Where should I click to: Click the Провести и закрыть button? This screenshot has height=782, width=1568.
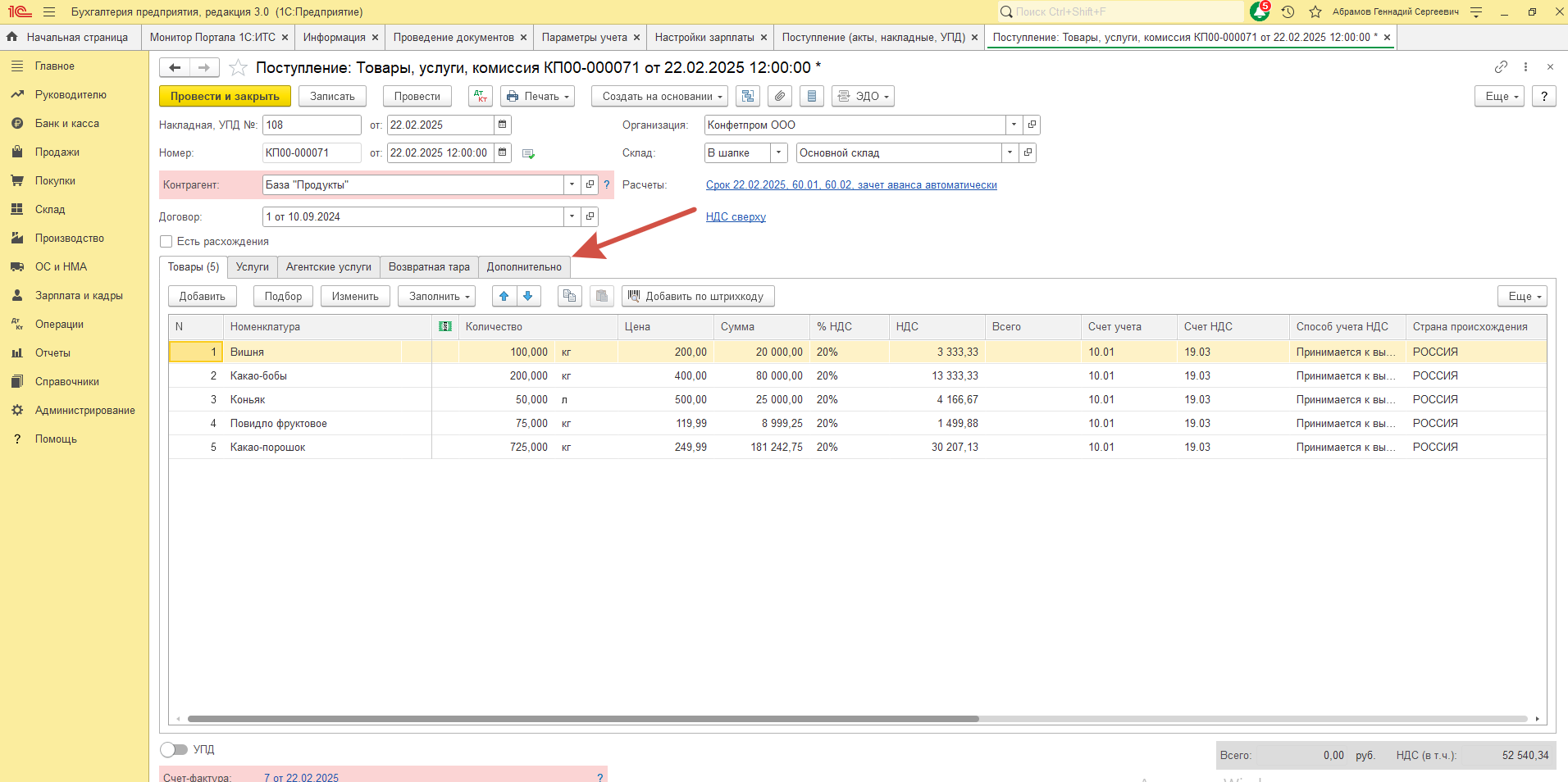[225, 96]
